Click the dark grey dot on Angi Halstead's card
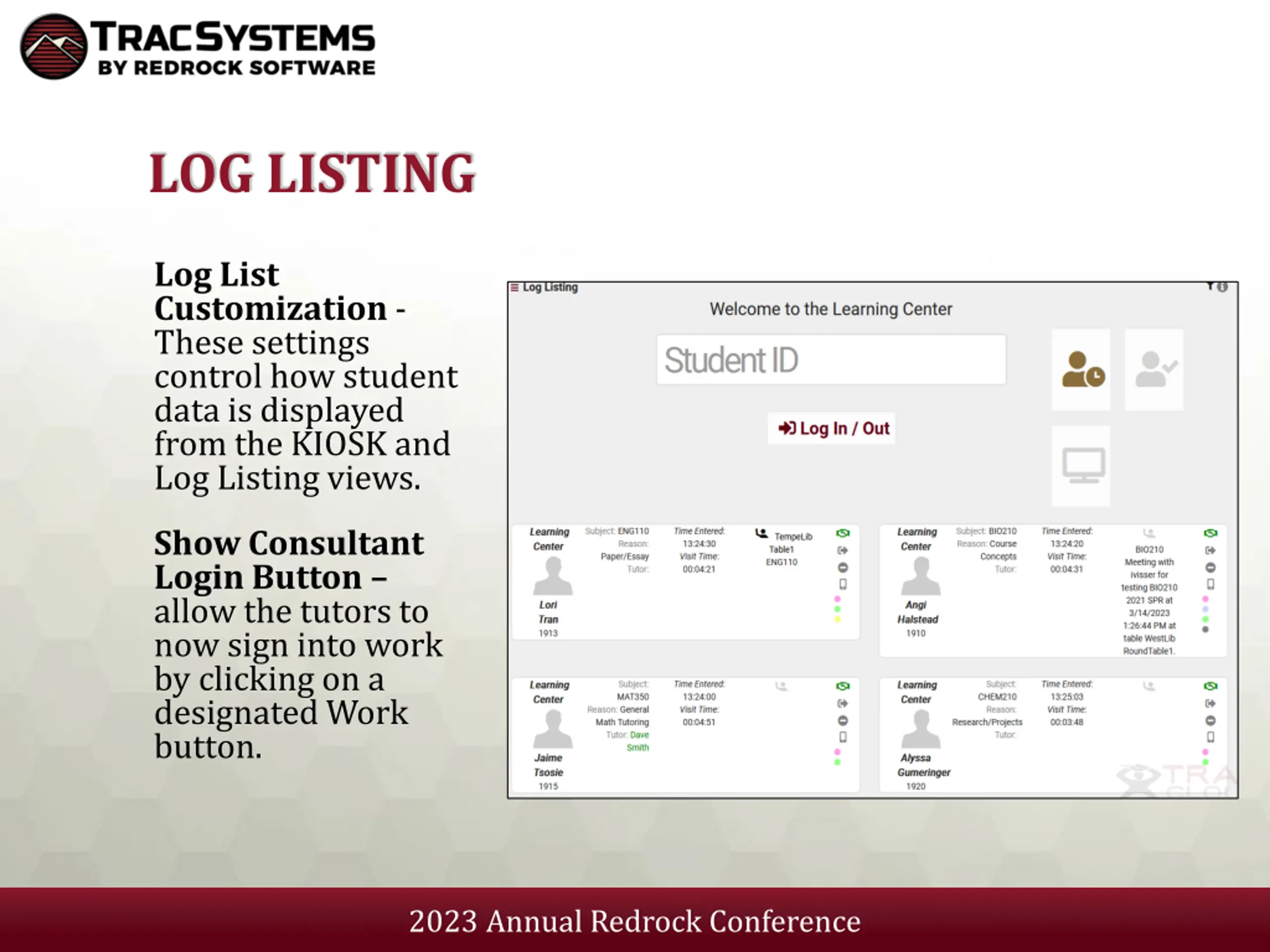 coord(1205,630)
